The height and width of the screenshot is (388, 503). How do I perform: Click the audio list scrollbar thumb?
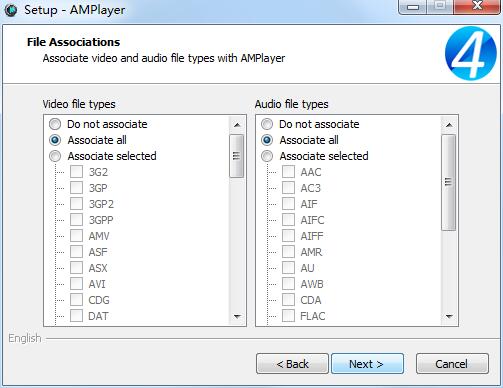coord(449,182)
